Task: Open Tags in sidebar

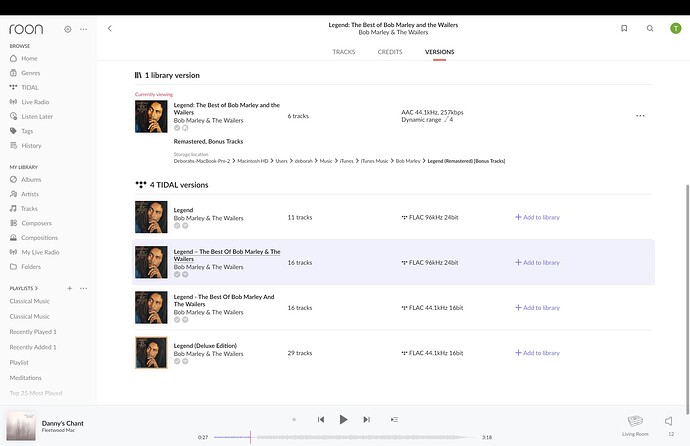Action: [x=22, y=131]
